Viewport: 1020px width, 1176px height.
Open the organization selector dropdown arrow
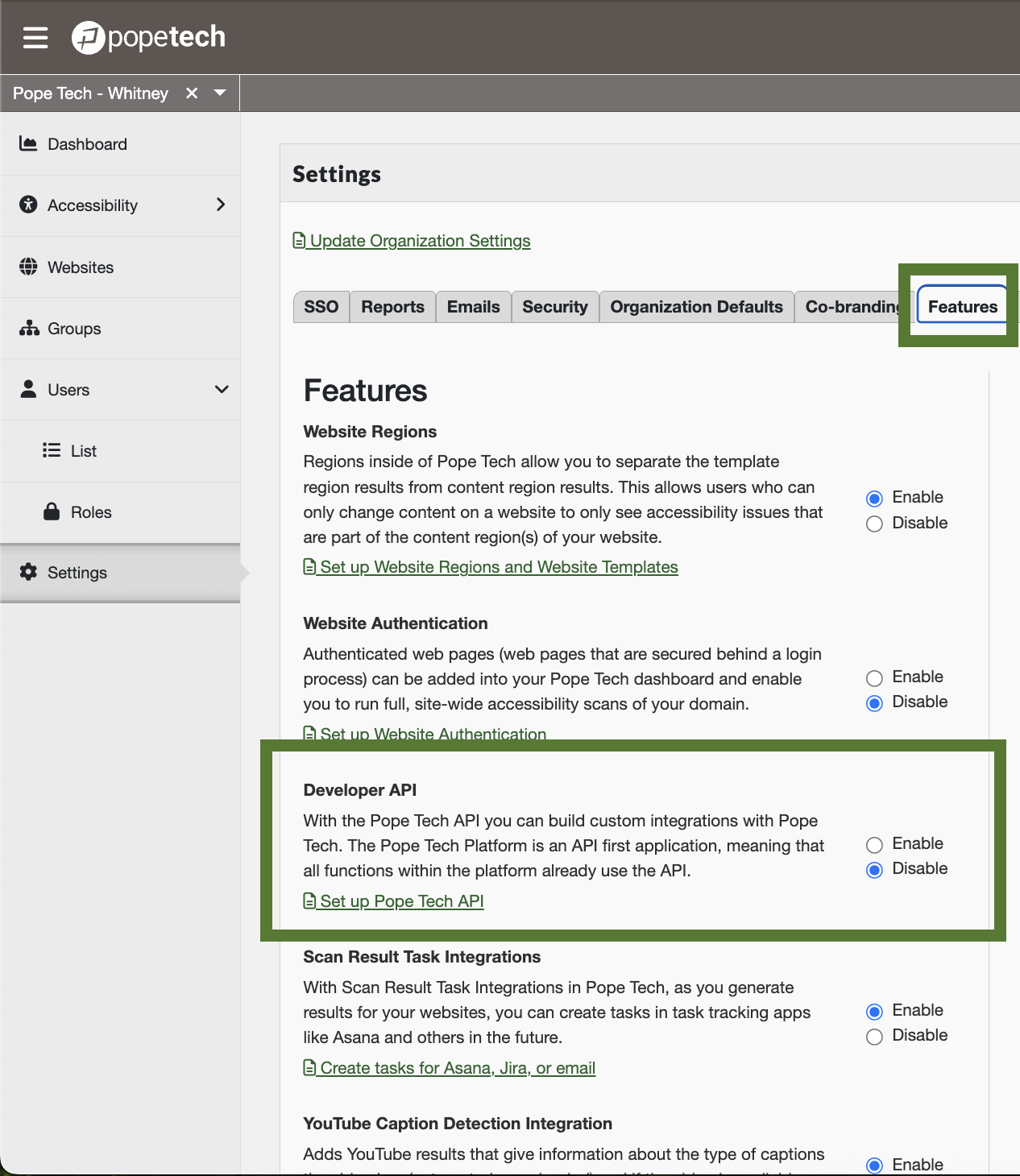pos(220,93)
